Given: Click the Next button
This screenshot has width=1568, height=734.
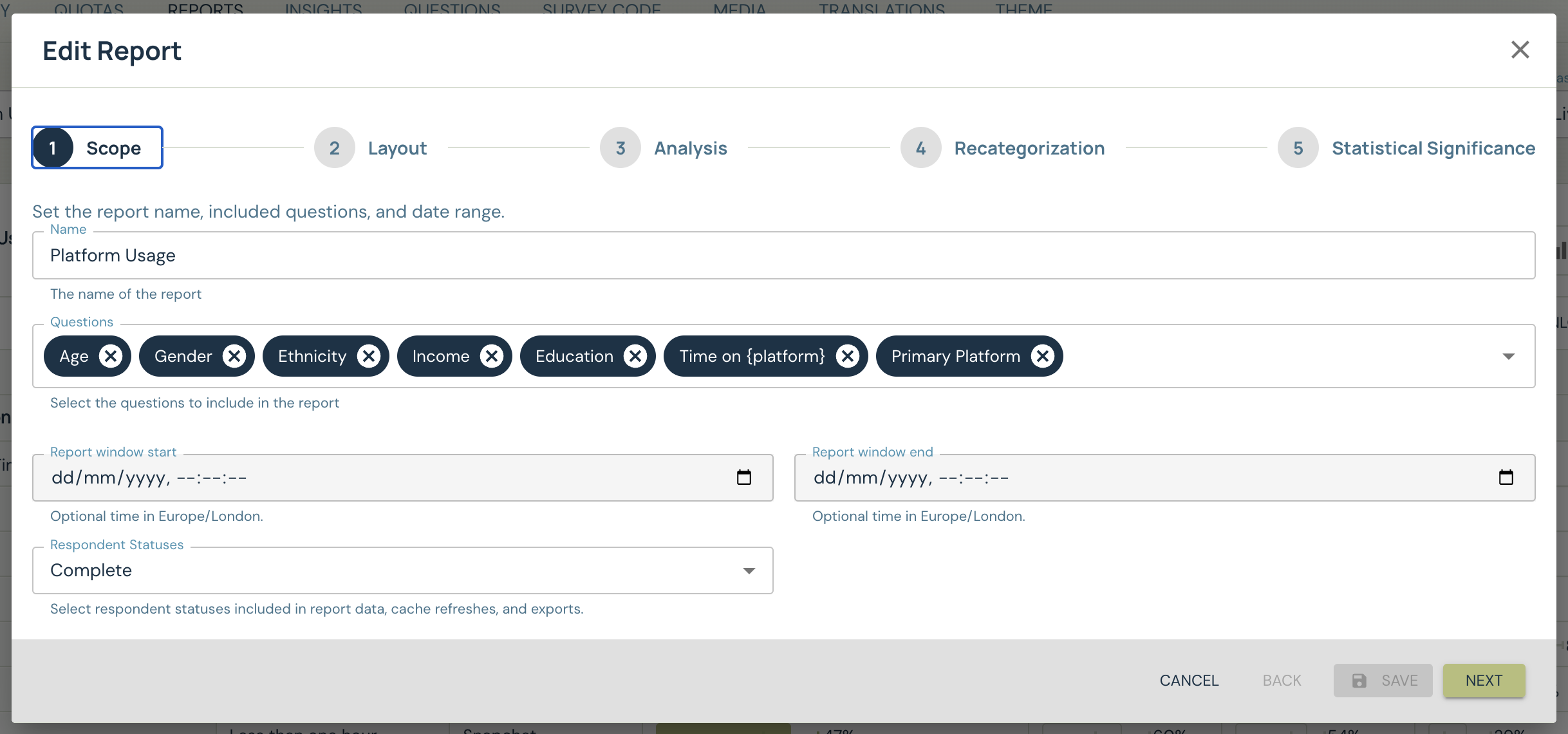Looking at the screenshot, I should 1484,681.
